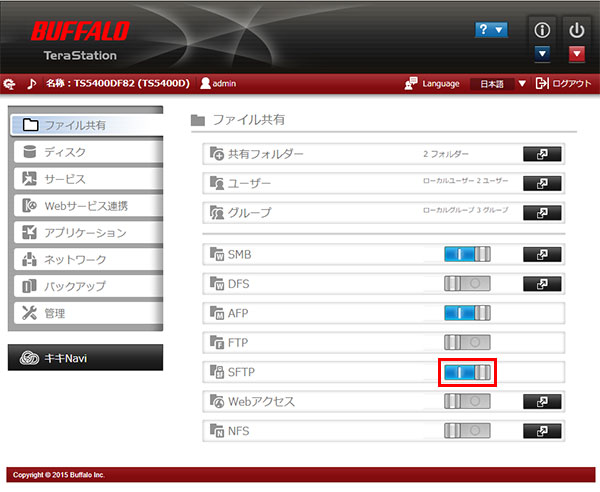This screenshot has width=600, height=492.
Task: Click the music note icon in red bar
Action: tap(31, 83)
